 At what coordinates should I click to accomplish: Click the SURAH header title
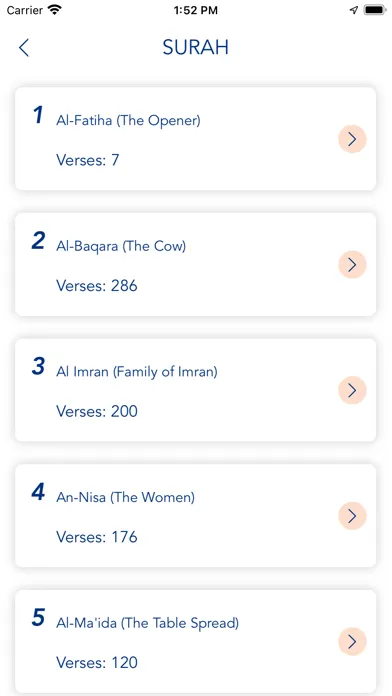click(x=196, y=47)
